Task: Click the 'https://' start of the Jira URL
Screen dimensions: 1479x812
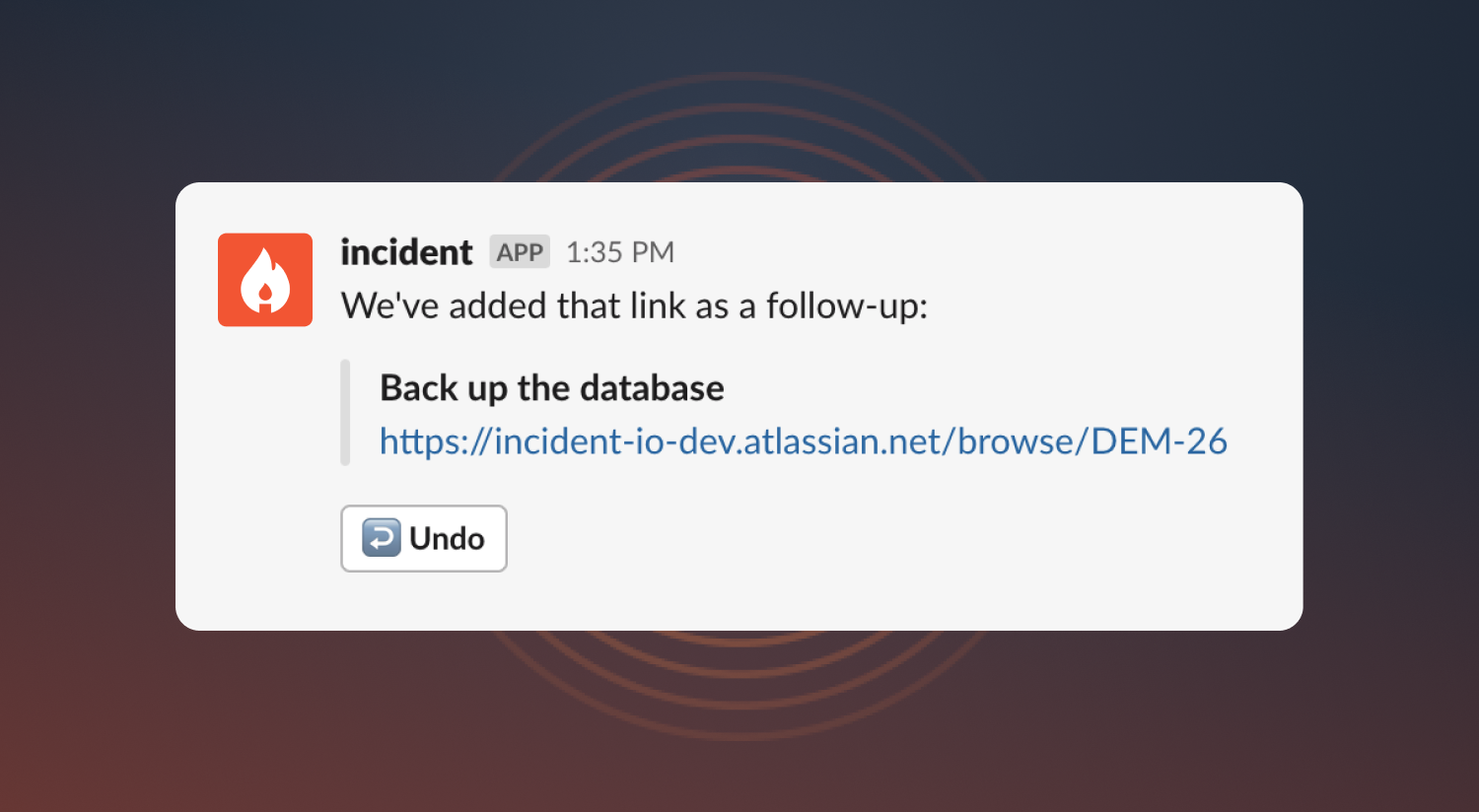Action: tap(435, 441)
